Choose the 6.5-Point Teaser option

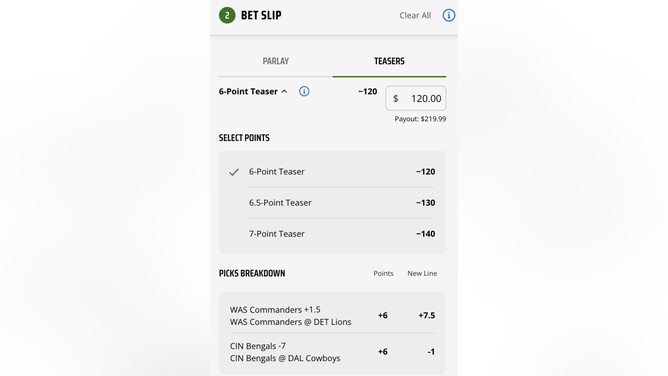(x=332, y=203)
